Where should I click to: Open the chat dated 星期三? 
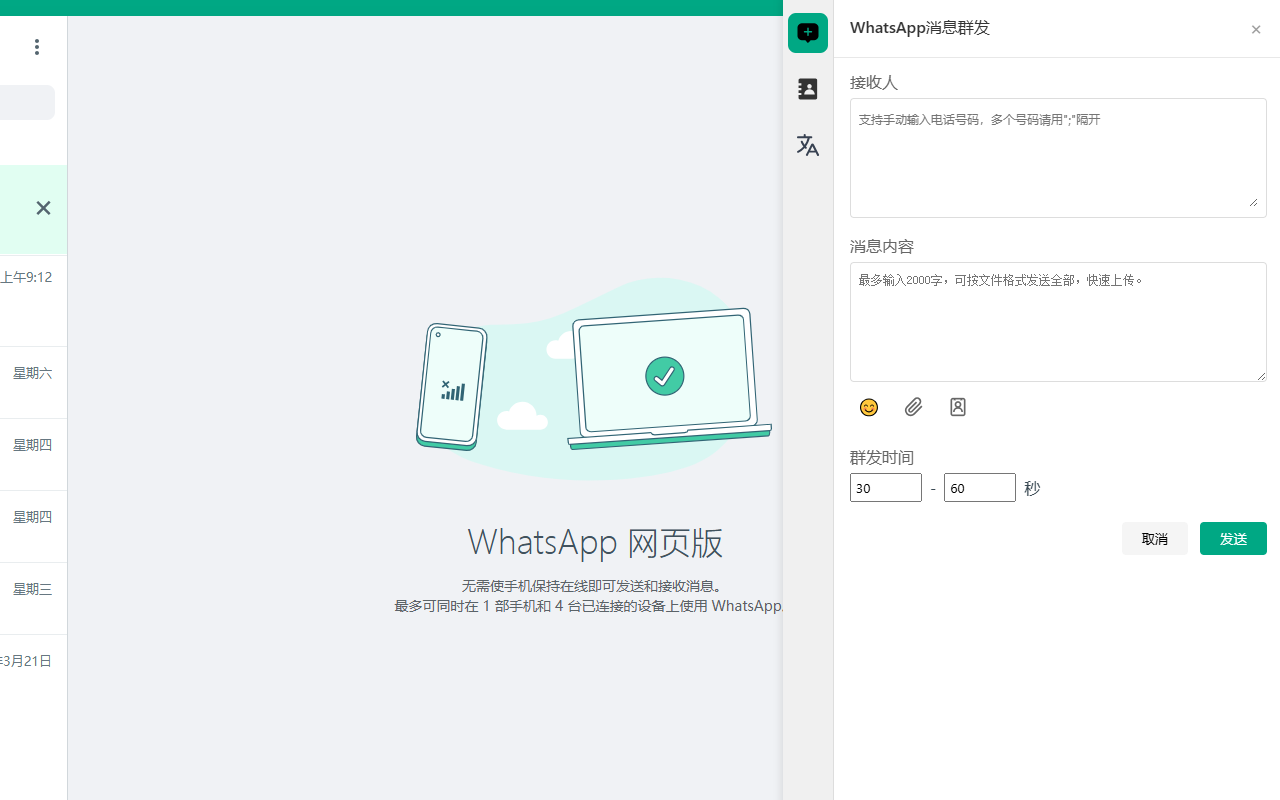34,599
